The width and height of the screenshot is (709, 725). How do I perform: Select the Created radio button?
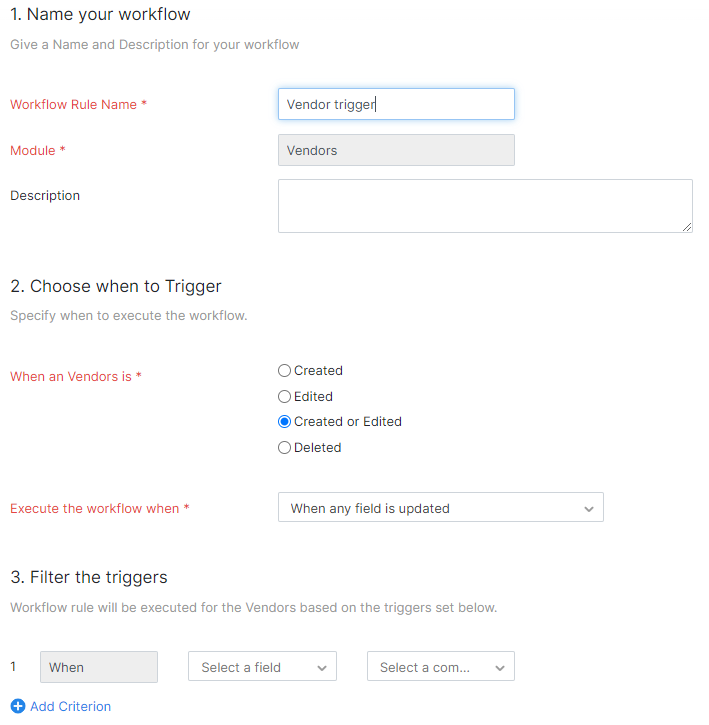coord(285,371)
